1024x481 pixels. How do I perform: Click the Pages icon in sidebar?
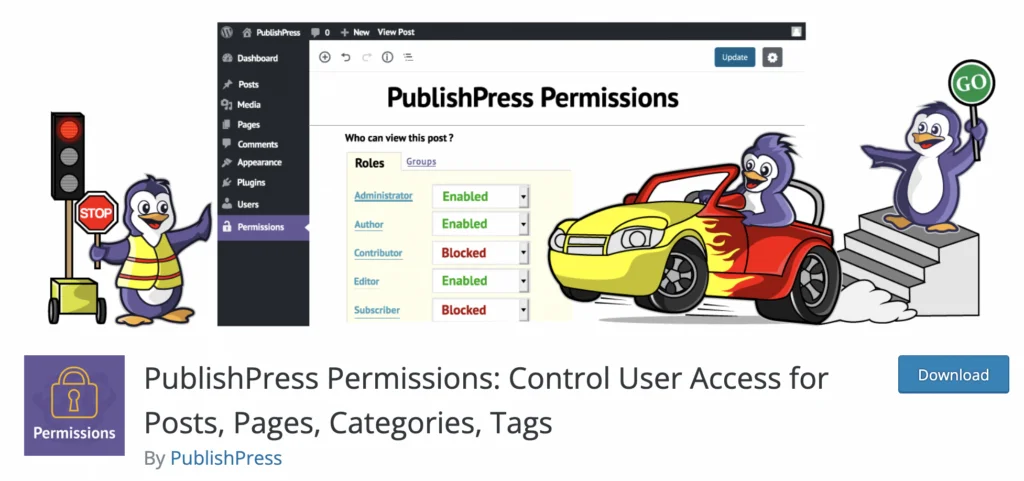point(227,124)
